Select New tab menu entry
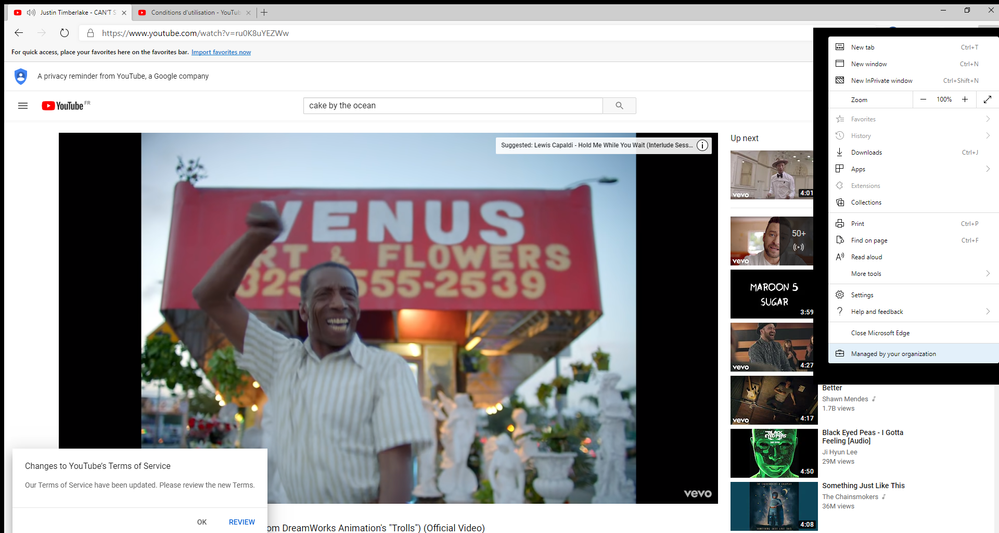The width and height of the screenshot is (999, 533). tap(914, 47)
